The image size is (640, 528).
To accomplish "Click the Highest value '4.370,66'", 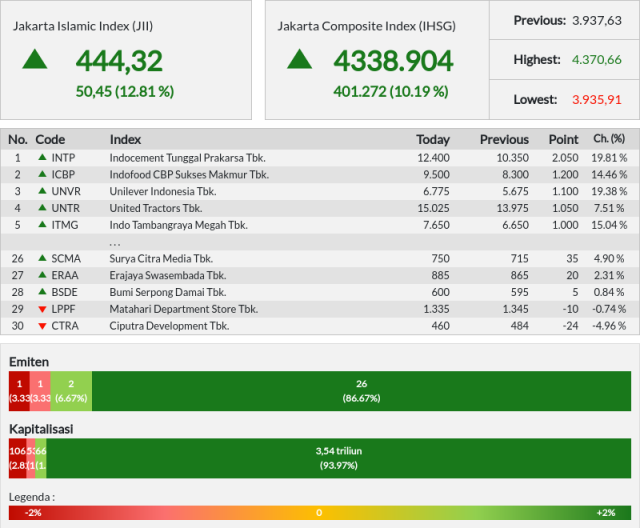I will tap(597, 60).
